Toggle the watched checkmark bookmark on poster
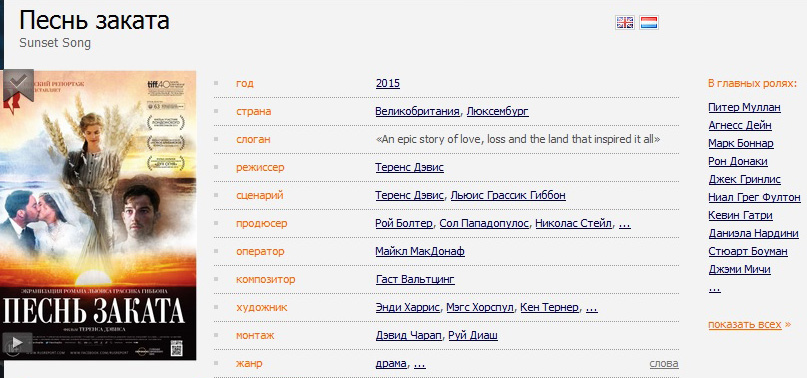The height and width of the screenshot is (378, 807). pos(19,84)
